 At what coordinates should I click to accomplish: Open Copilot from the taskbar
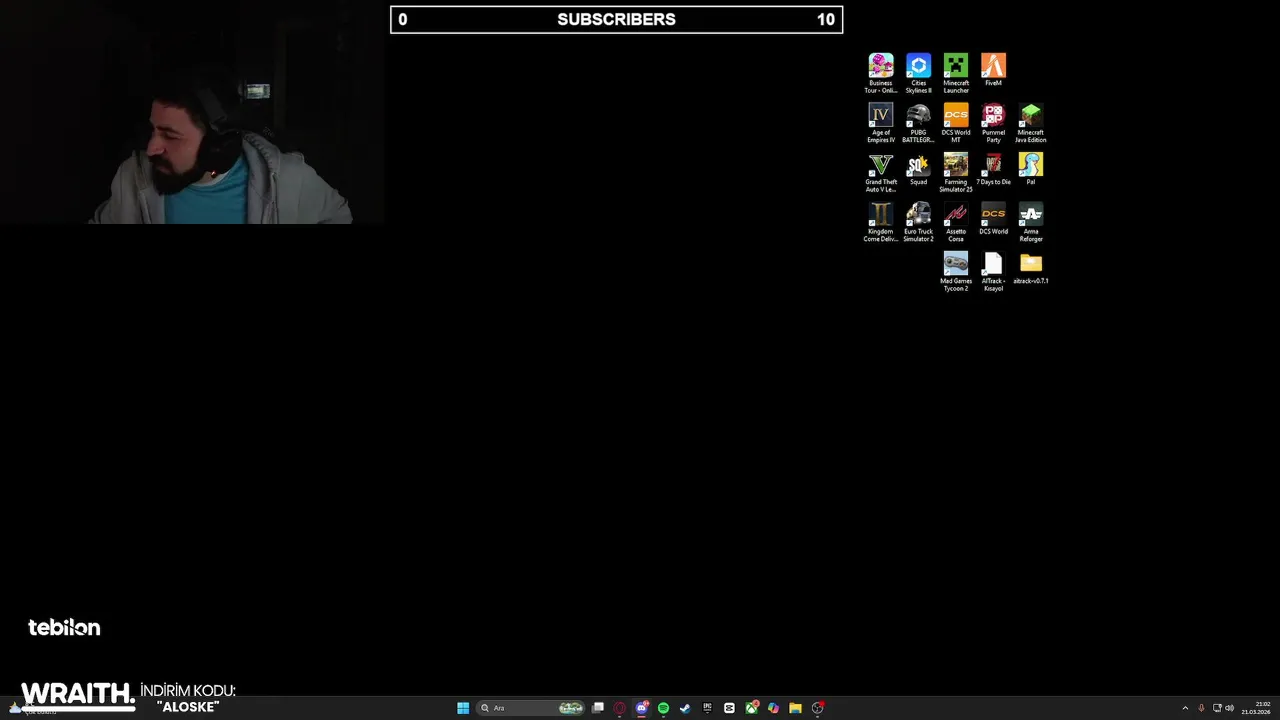[773, 708]
